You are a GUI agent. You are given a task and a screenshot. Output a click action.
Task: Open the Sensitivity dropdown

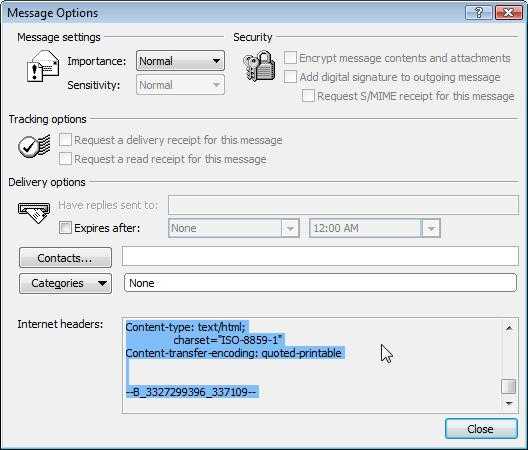(x=180, y=85)
